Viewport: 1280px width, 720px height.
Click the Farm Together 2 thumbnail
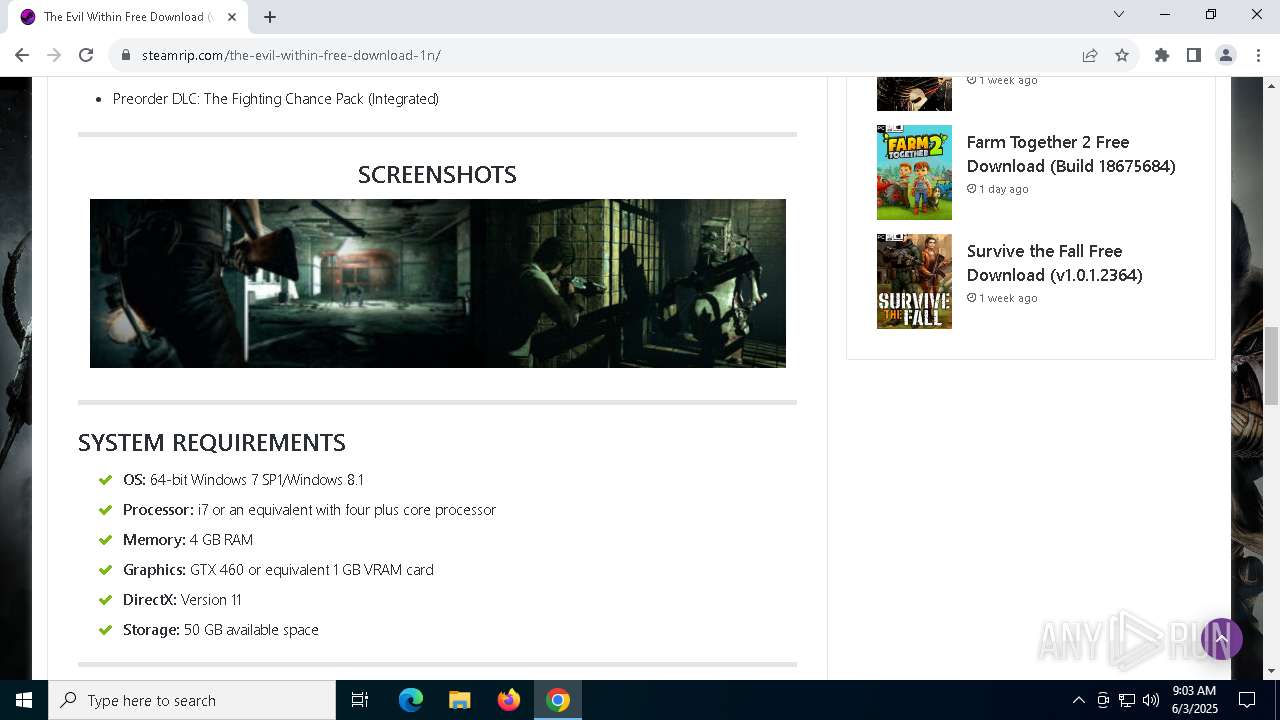point(914,172)
